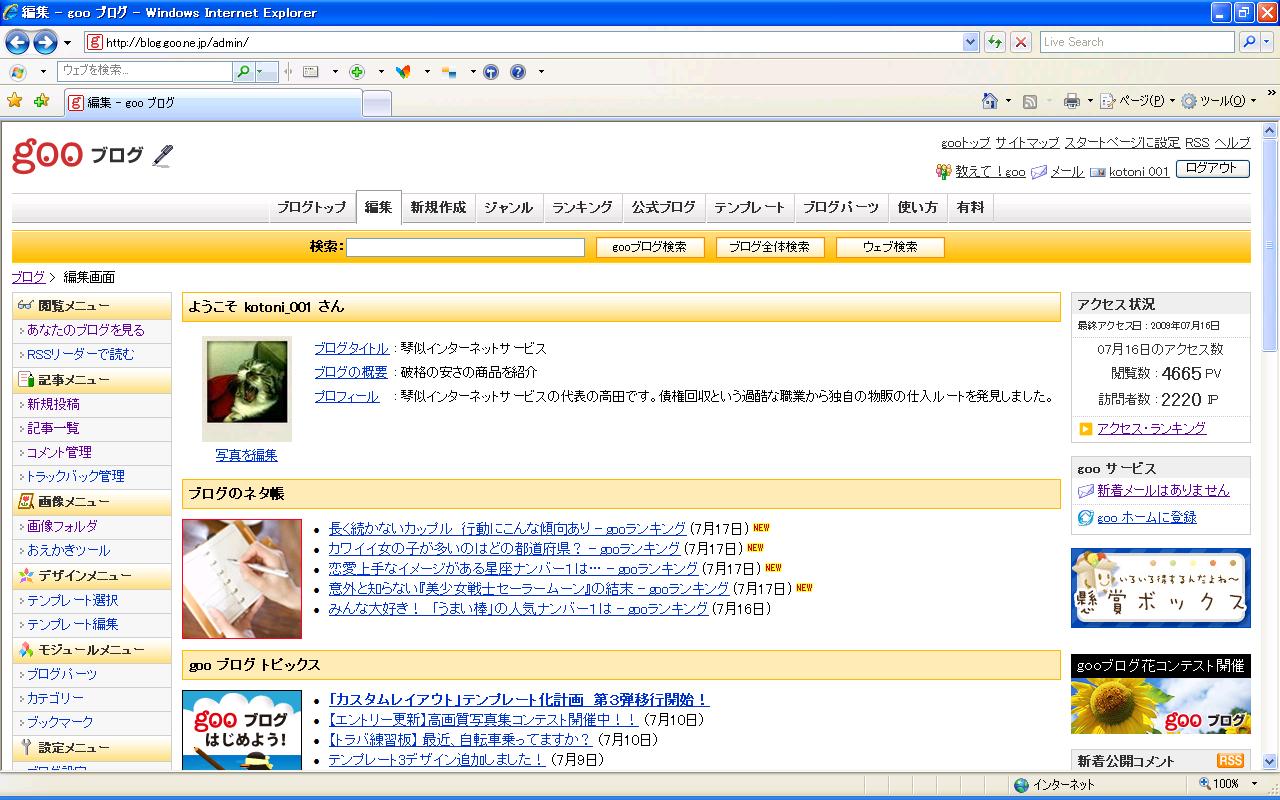
Task: Open the ジャンル tab
Action: pyautogui.click(x=509, y=207)
